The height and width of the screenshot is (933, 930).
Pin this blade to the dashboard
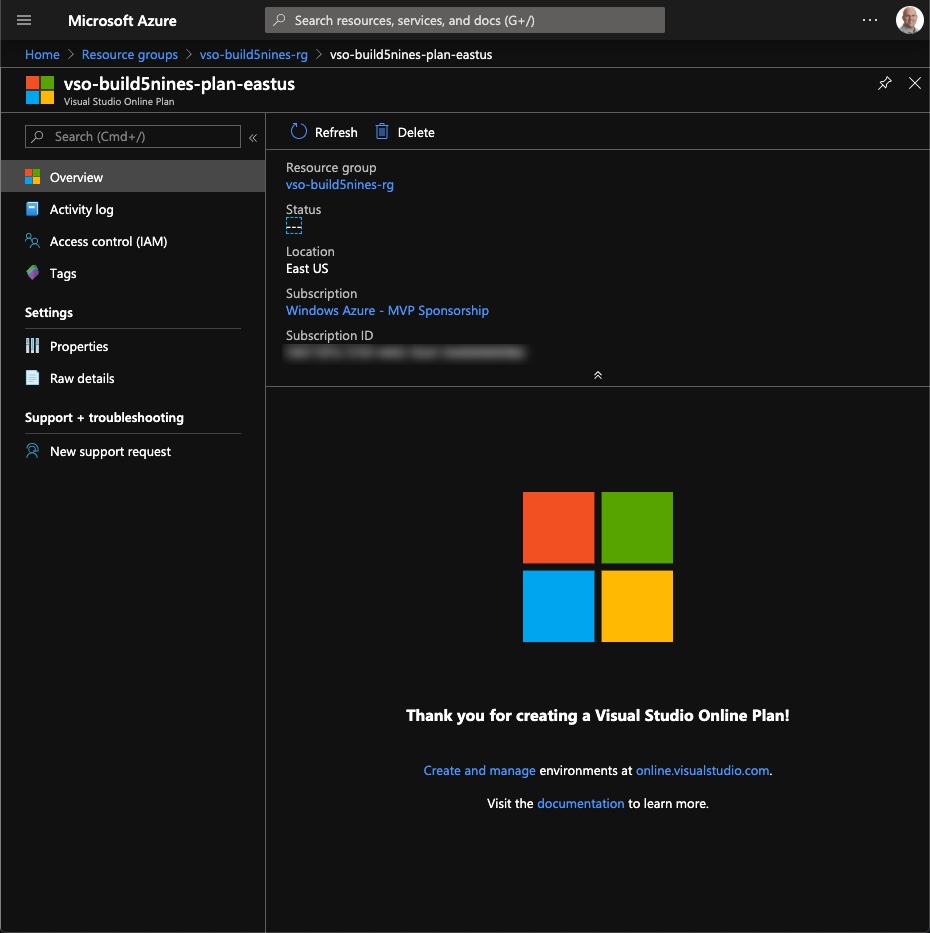click(884, 83)
